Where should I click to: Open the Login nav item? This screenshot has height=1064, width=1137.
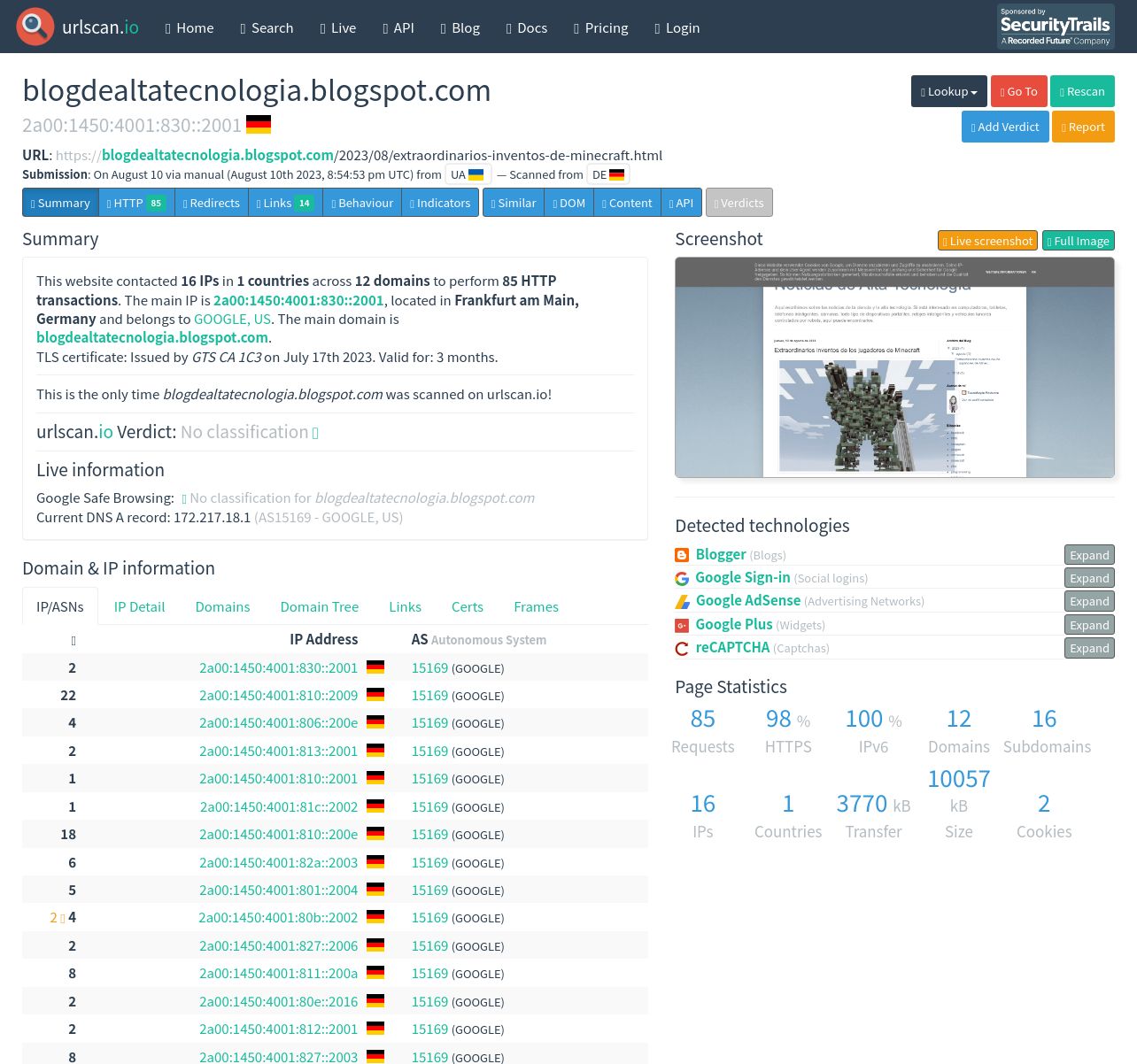pyautogui.click(x=677, y=27)
